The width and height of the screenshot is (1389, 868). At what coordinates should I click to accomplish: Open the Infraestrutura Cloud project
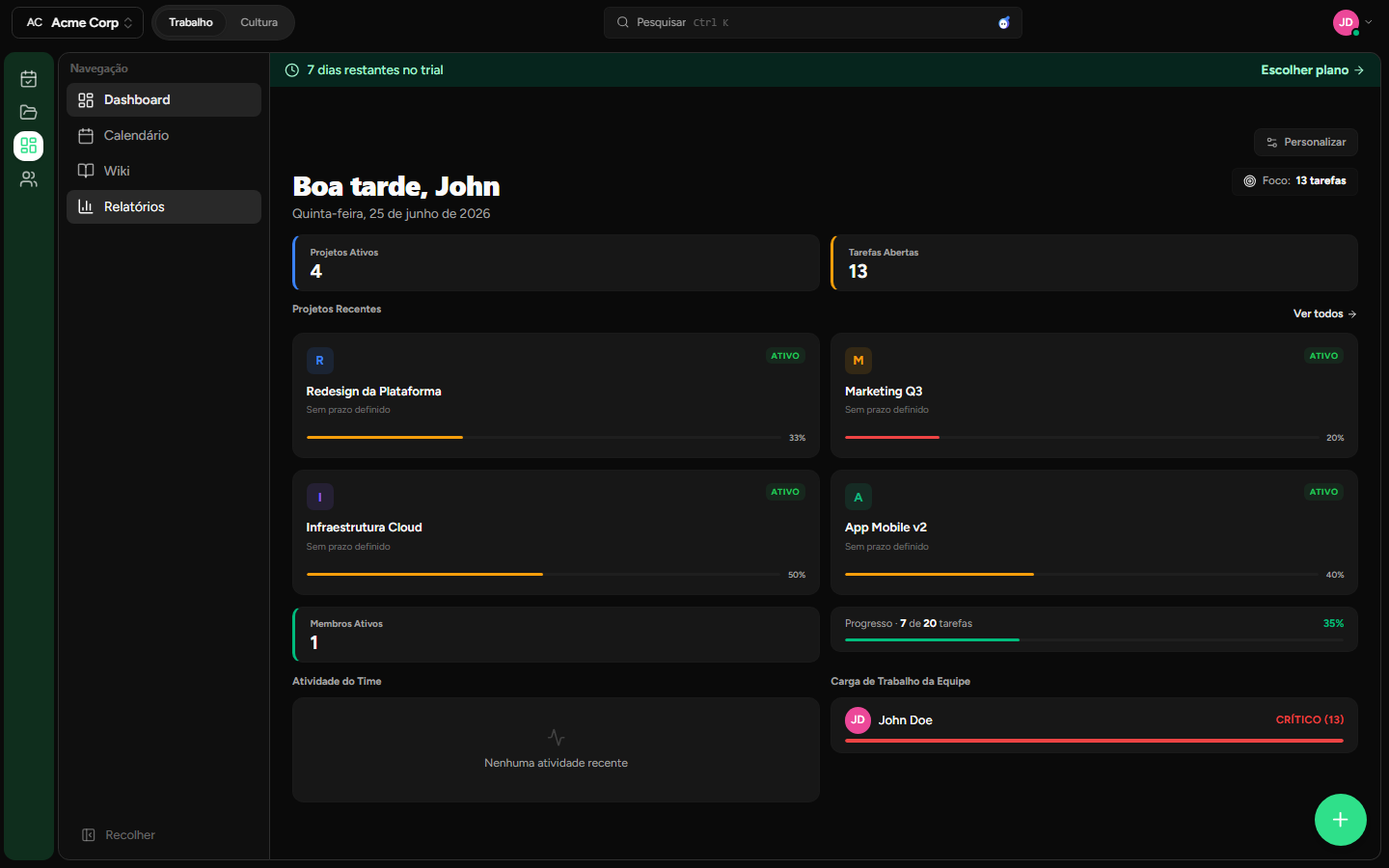pyautogui.click(x=556, y=532)
